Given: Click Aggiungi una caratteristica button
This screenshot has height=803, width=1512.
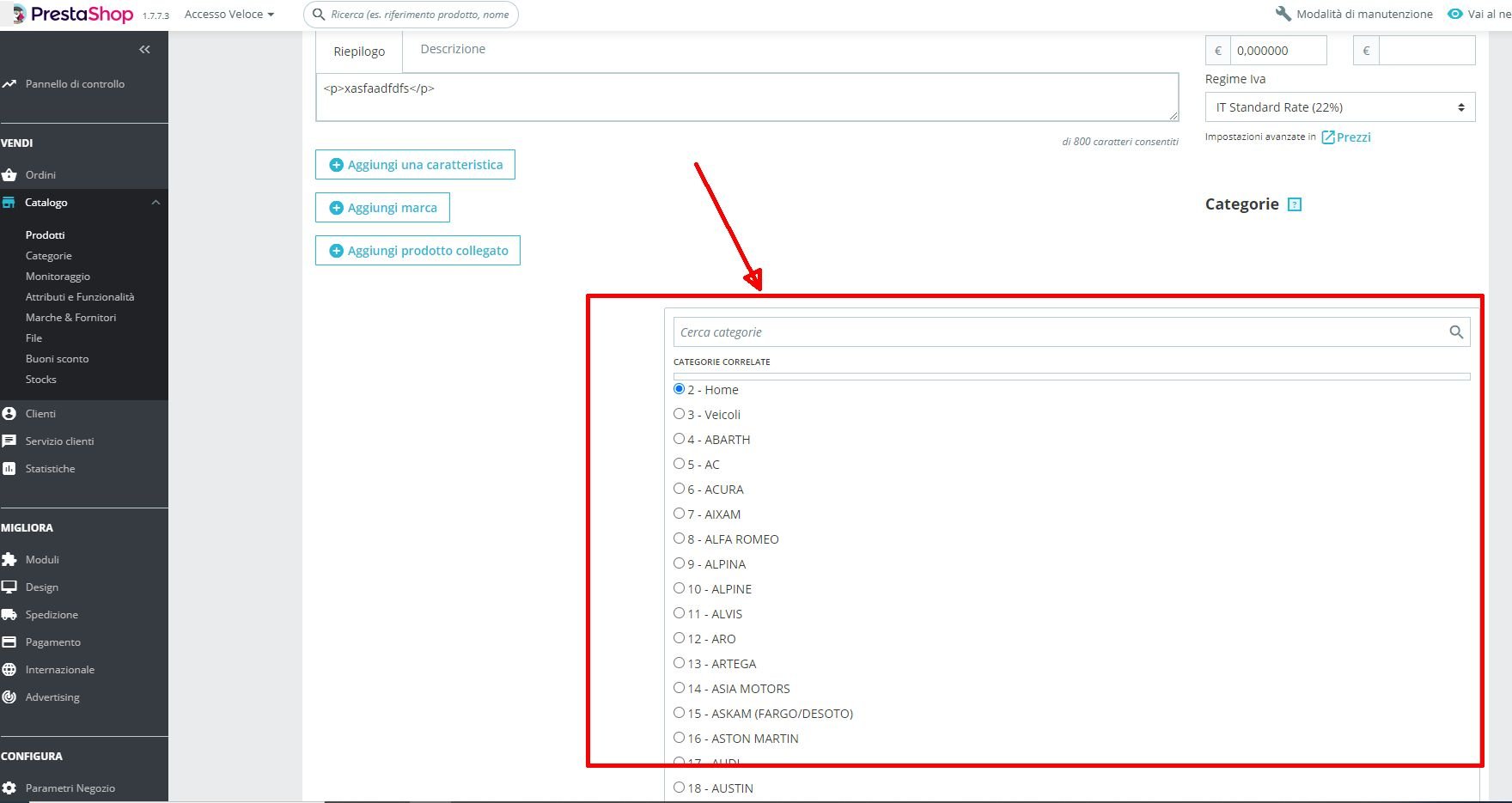Looking at the screenshot, I should point(415,165).
